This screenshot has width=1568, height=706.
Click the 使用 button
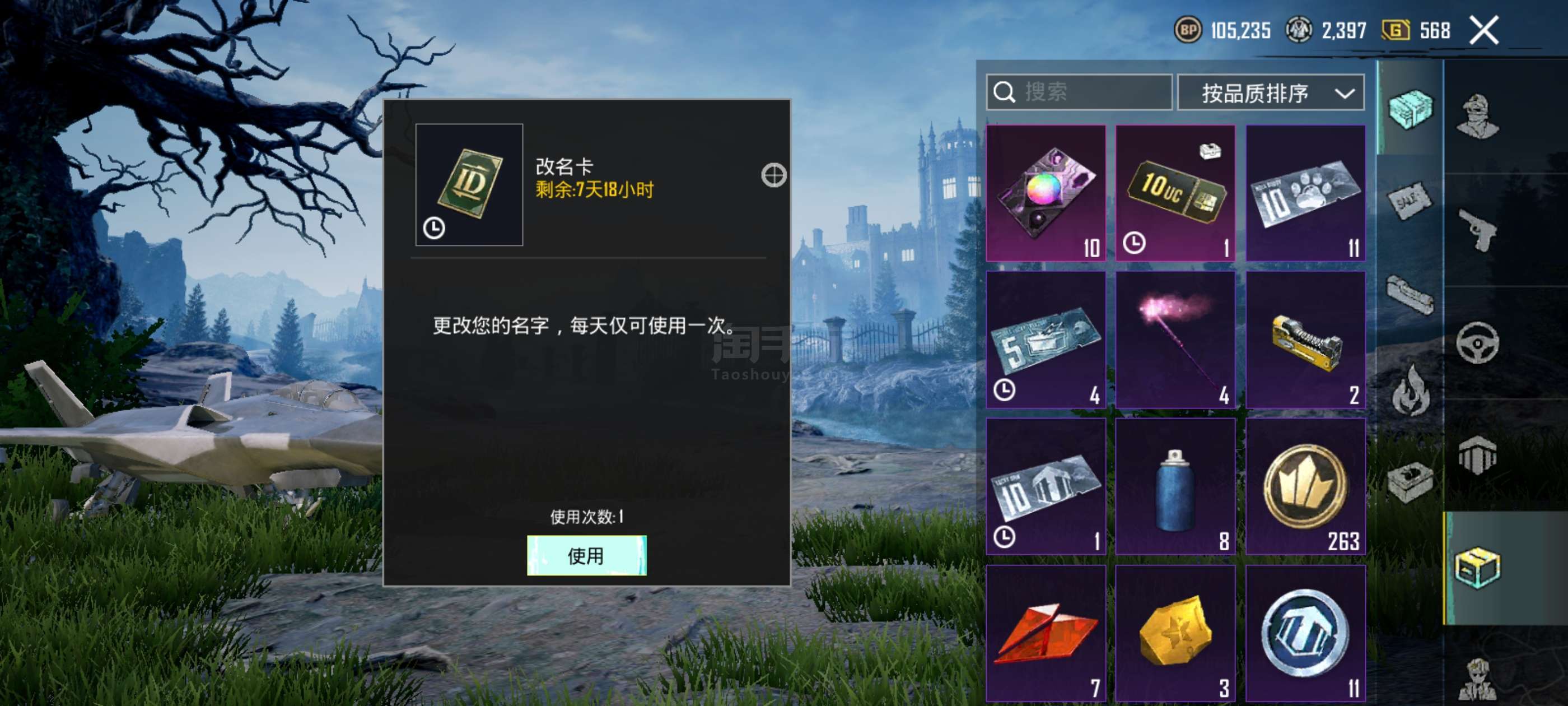coord(587,555)
